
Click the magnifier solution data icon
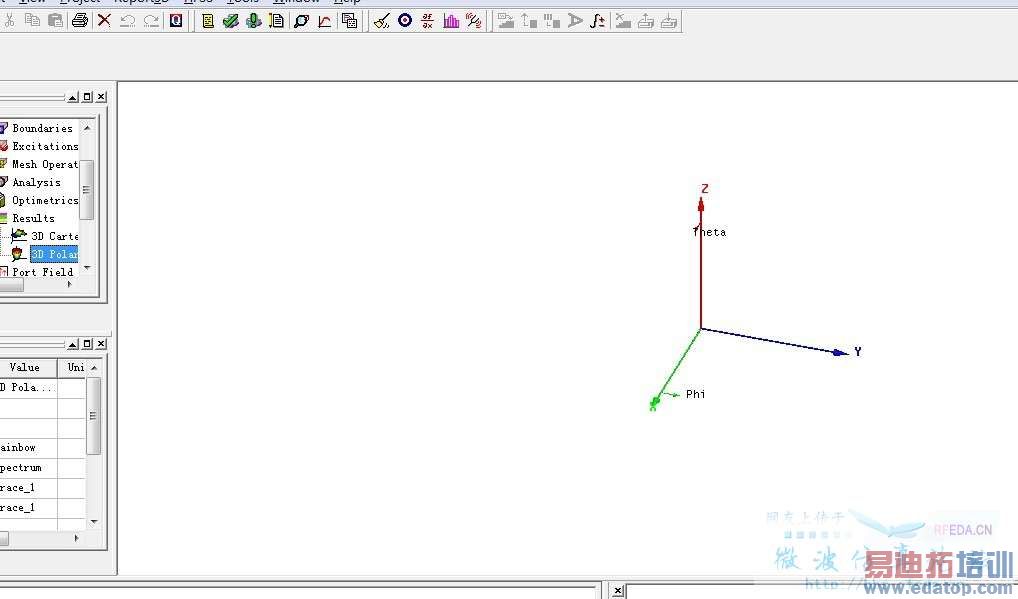pos(301,21)
